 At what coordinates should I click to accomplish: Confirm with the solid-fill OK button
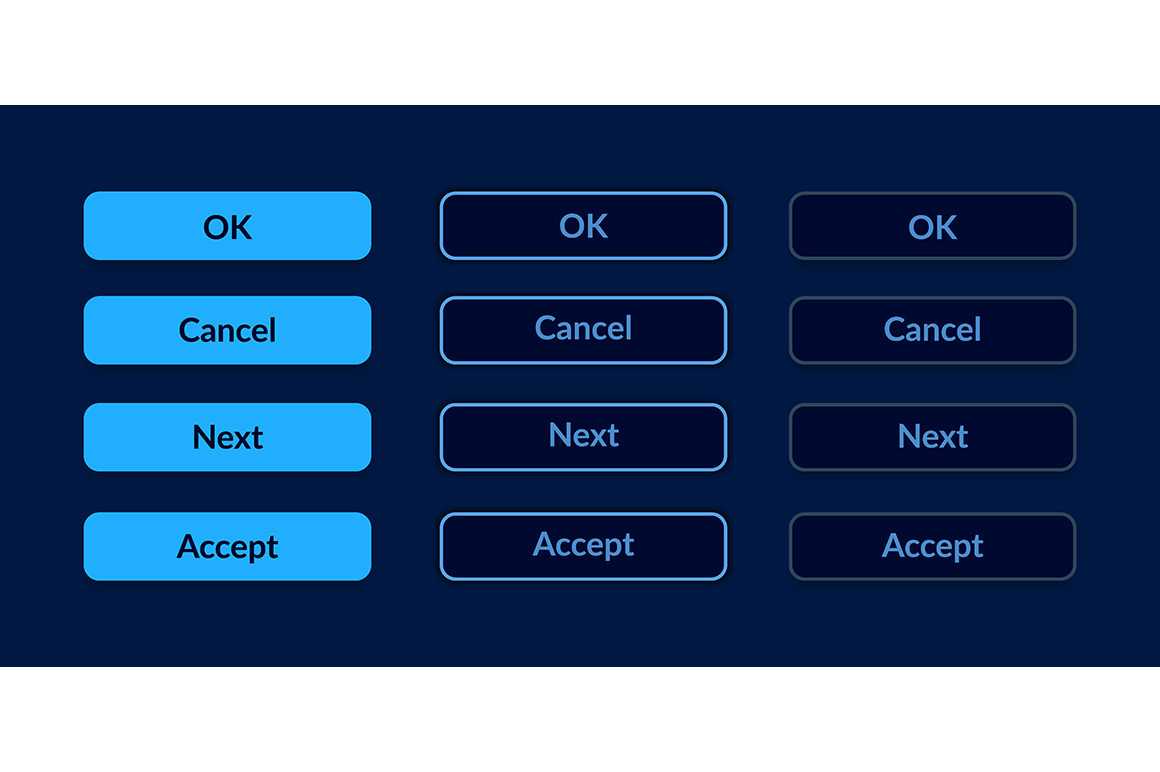(227, 226)
